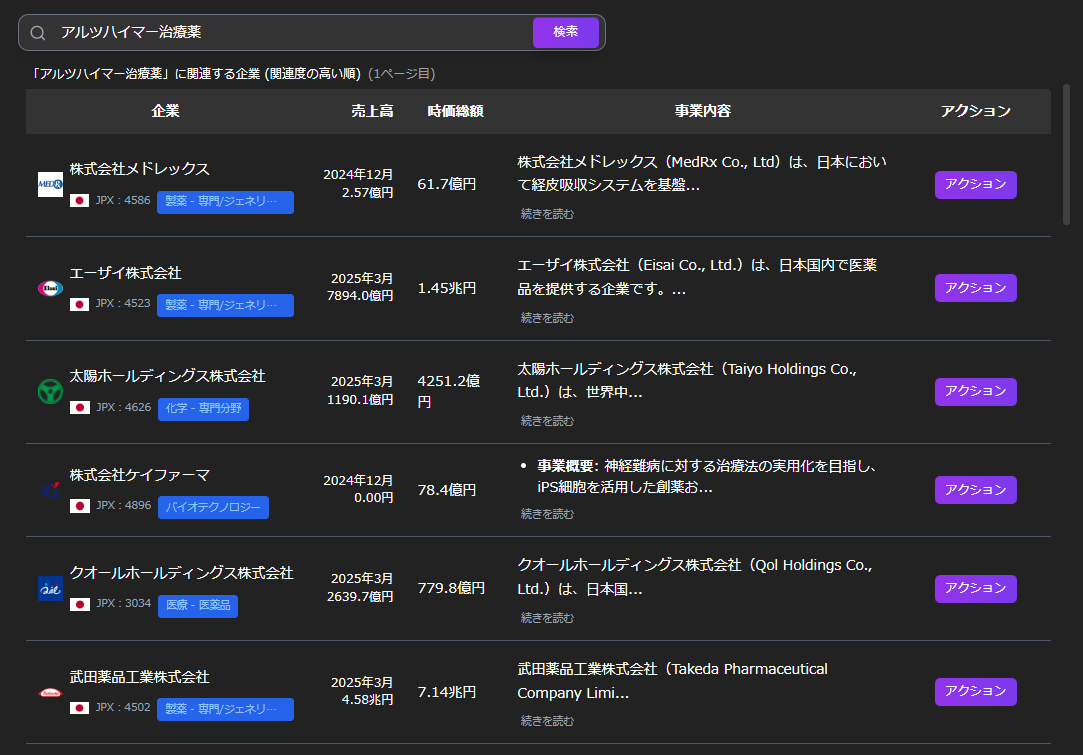Click the MedRx company logo

pos(50,184)
